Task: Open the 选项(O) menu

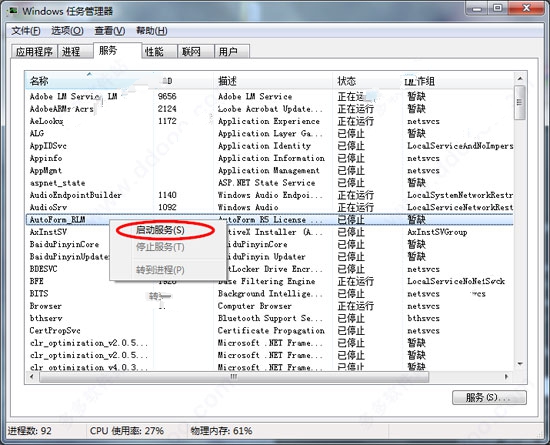Action: tap(67, 31)
